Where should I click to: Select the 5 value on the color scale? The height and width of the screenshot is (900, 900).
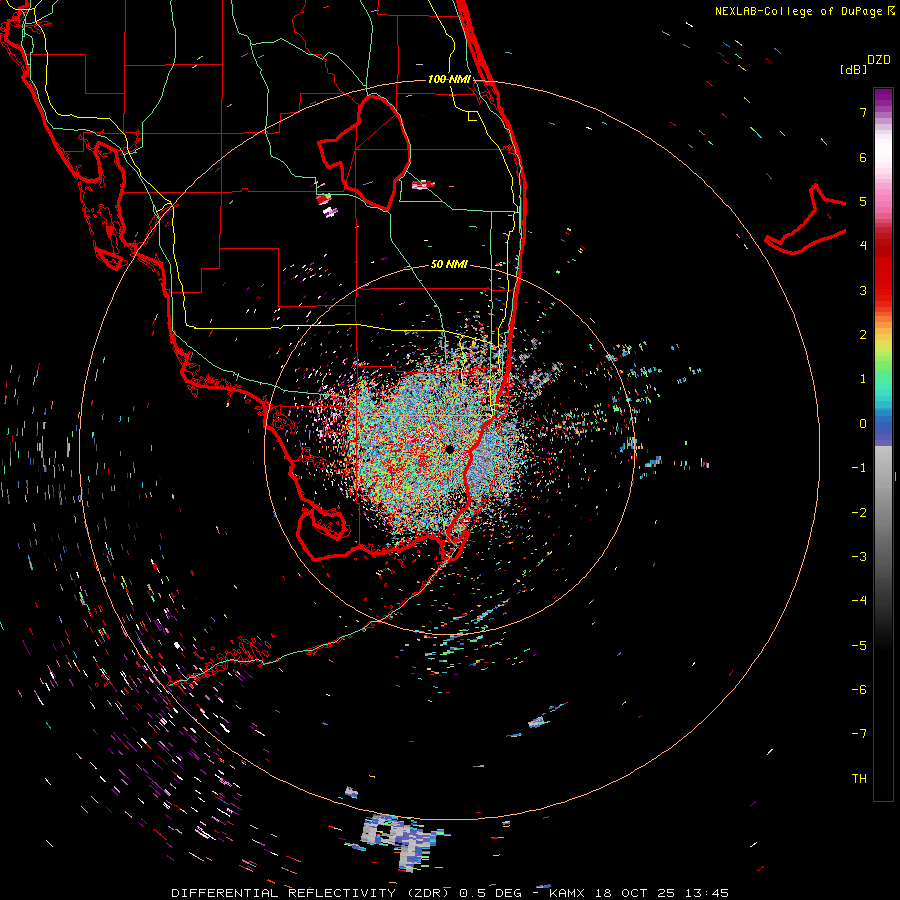(x=863, y=201)
